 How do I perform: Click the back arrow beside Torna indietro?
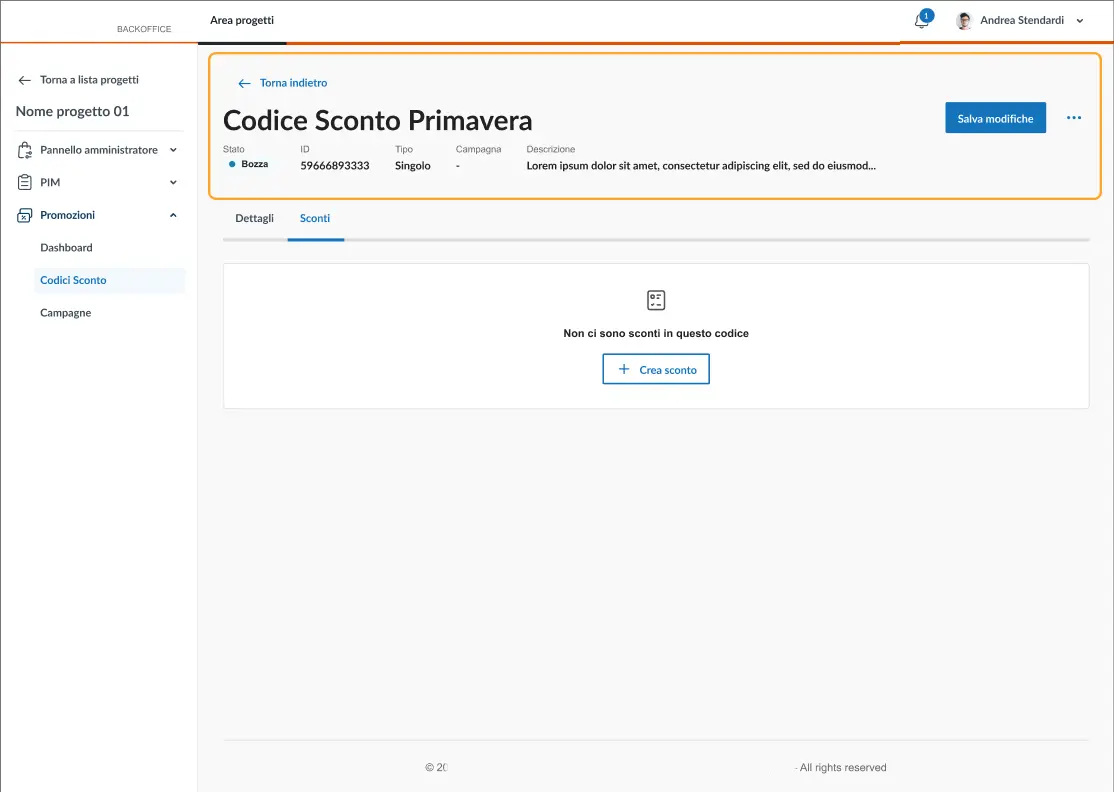[244, 84]
